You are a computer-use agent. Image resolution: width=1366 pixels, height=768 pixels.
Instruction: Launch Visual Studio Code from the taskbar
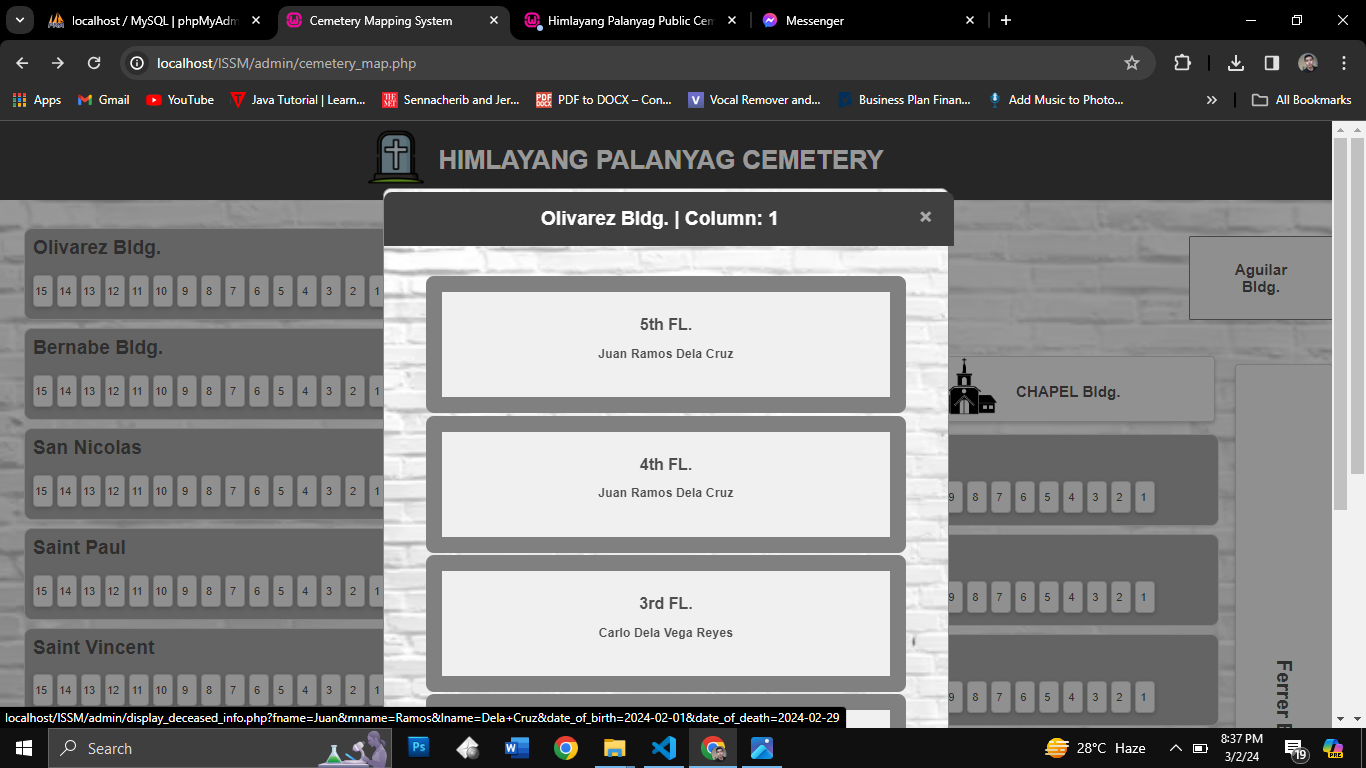pos(663,747)
